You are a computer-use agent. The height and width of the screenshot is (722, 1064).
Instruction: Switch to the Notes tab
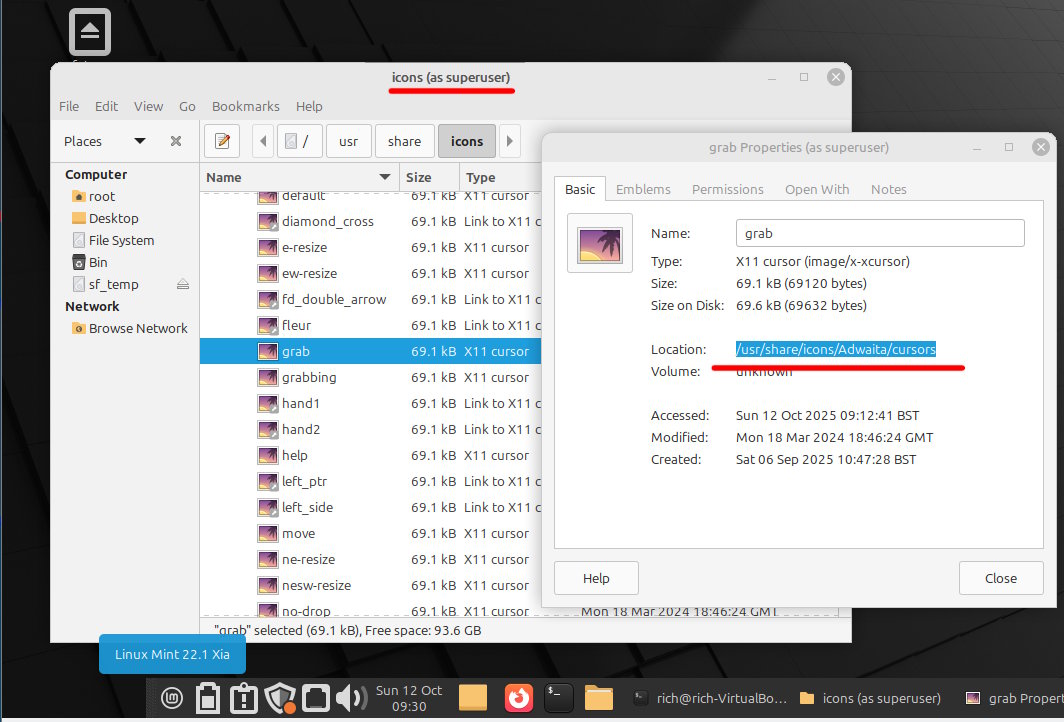click(888, 189)
